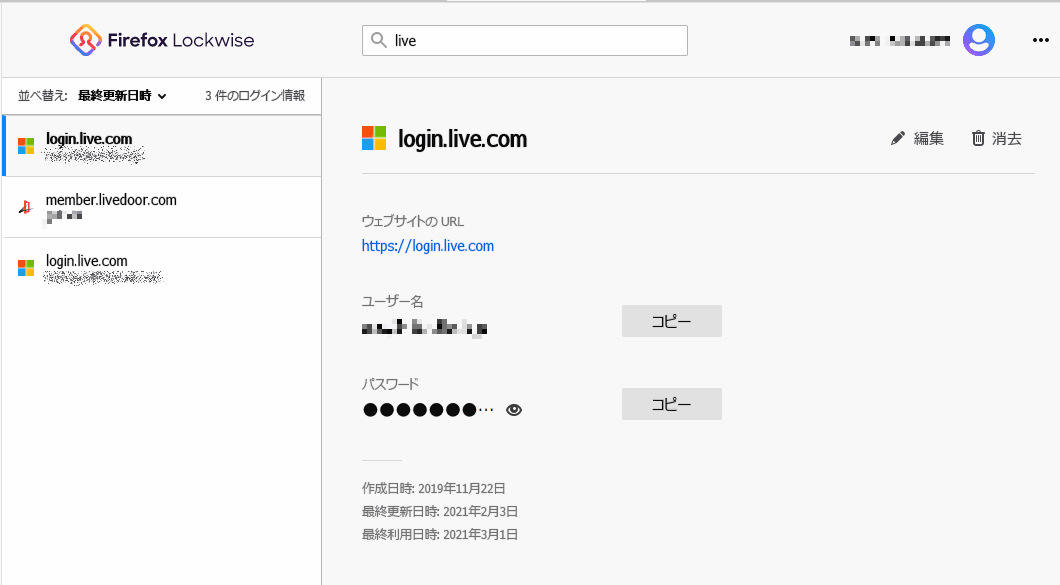Click the 作成日時: 2019年11月22日 line
The height and width of the screenshot is (585, 1060).
(433, 488)
